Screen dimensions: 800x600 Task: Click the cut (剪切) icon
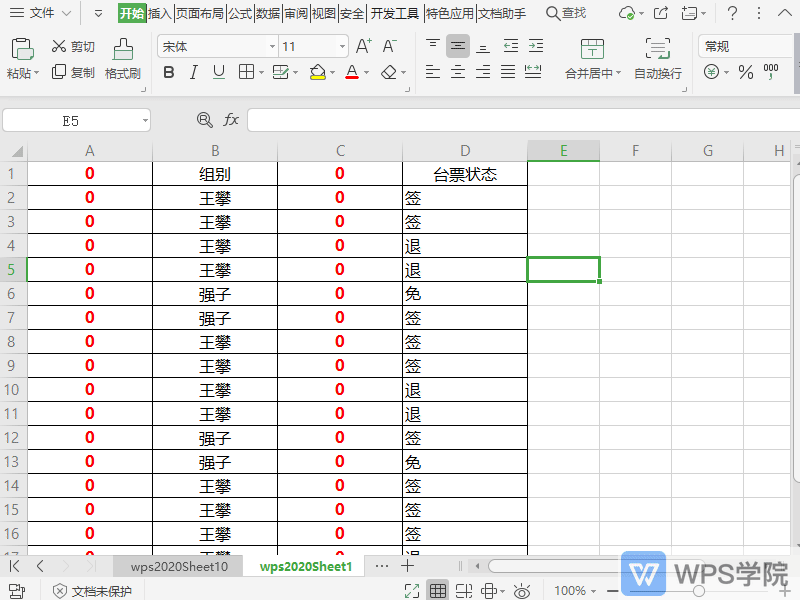62,46
